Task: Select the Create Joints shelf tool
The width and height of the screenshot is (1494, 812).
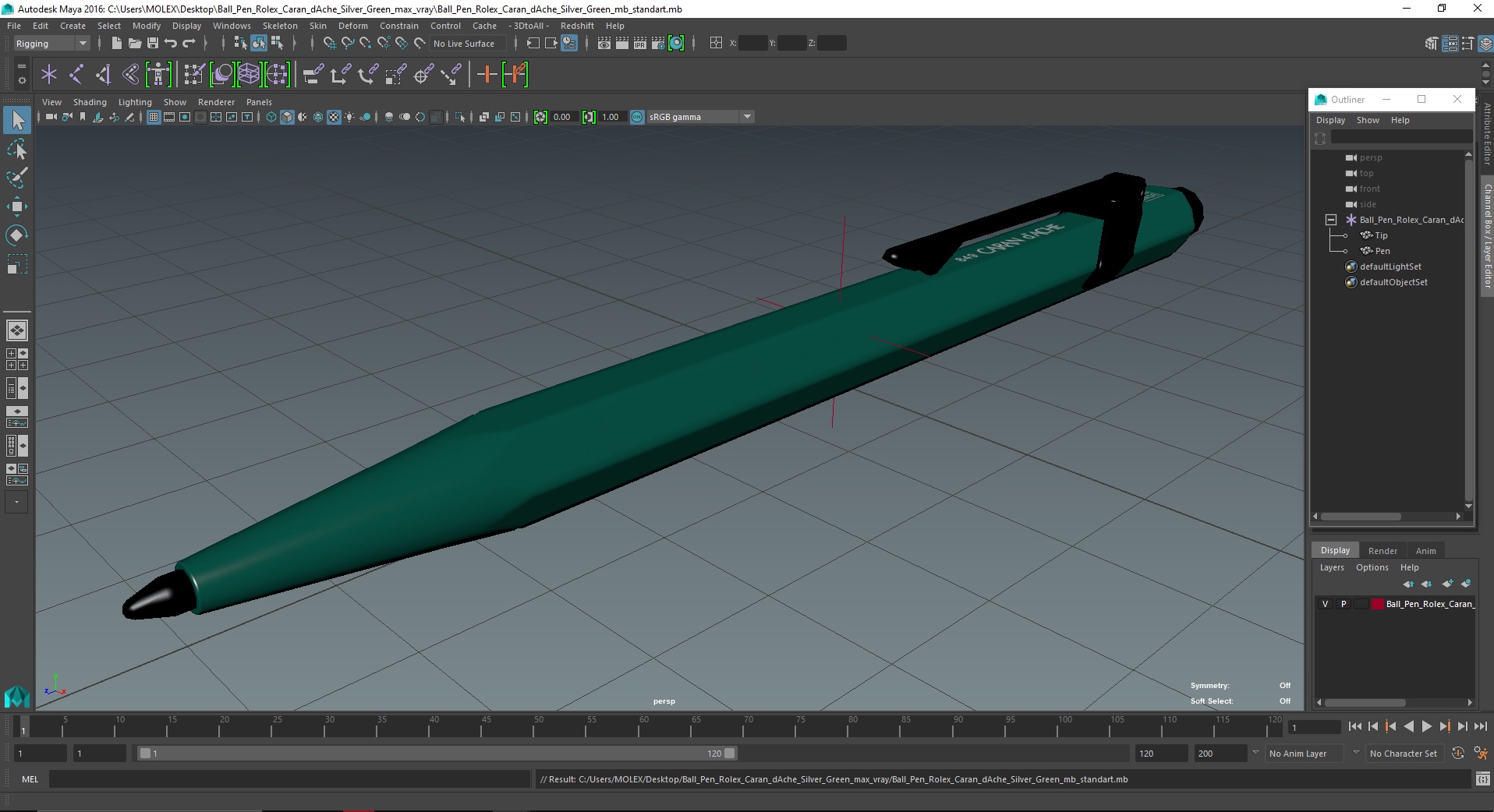Action: click(x=76, y=75)
